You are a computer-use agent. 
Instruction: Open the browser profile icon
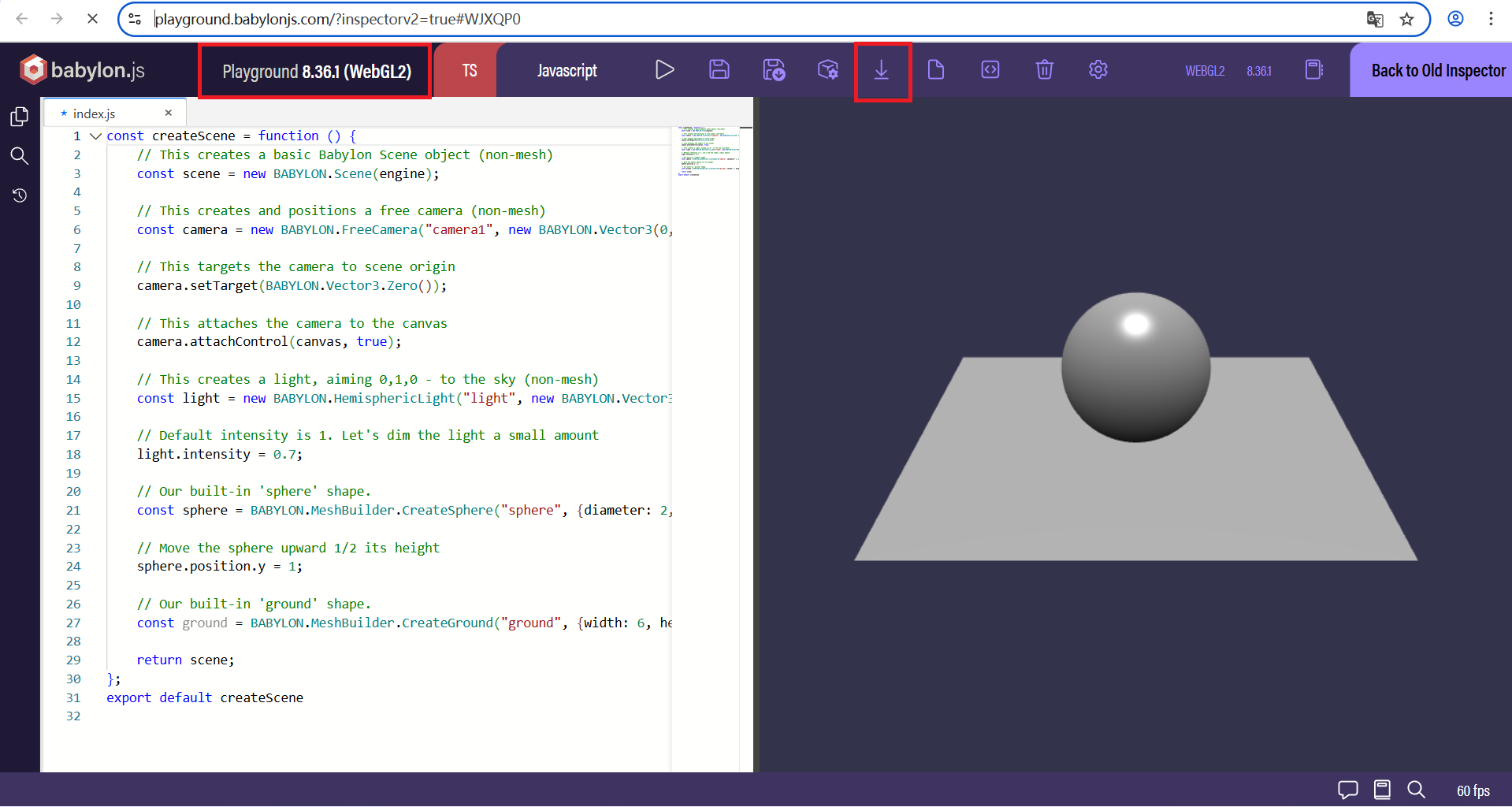[1455, 19]
